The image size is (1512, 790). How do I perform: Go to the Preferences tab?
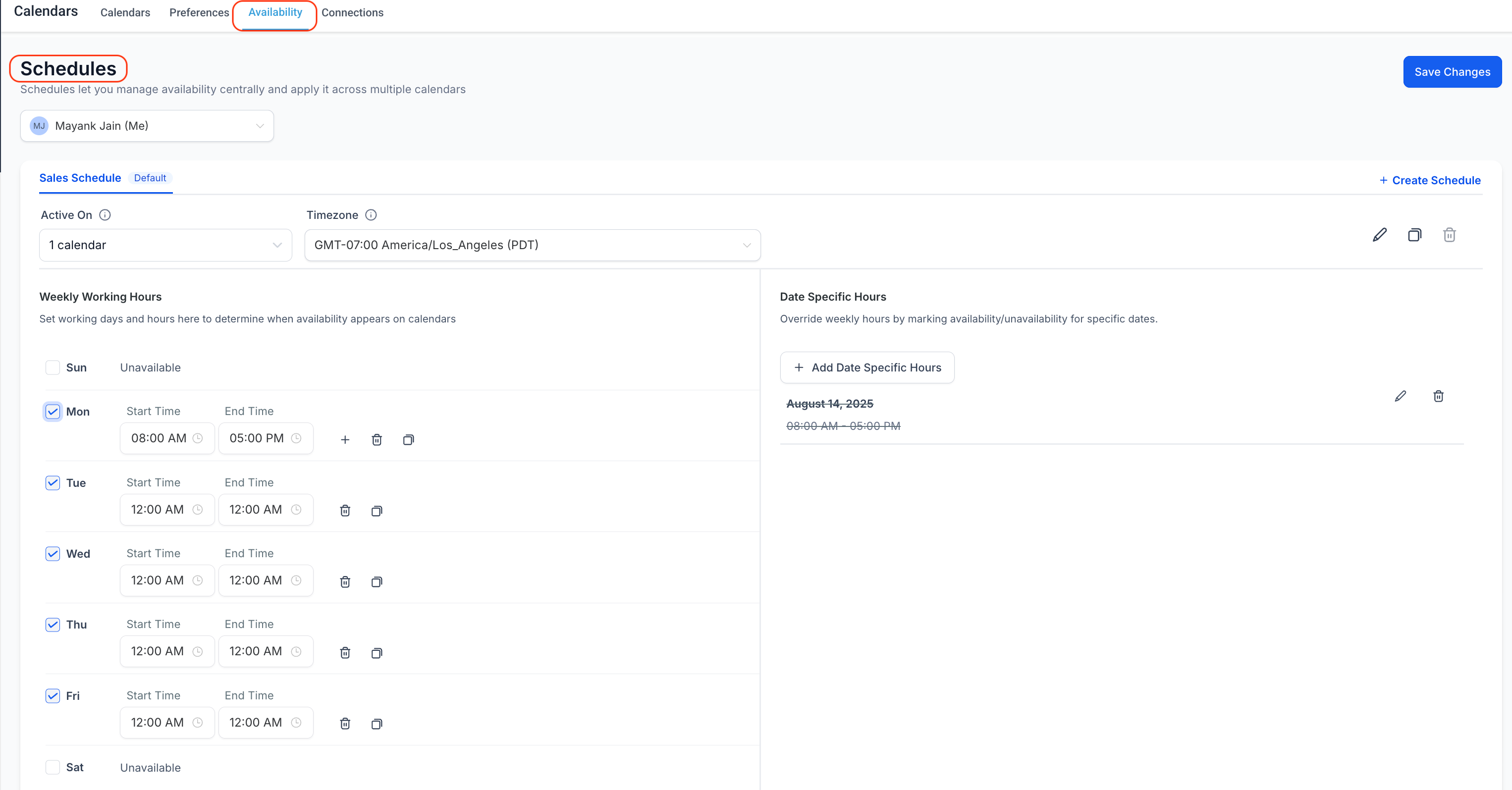pyautogui.click(x=199, y=12)
